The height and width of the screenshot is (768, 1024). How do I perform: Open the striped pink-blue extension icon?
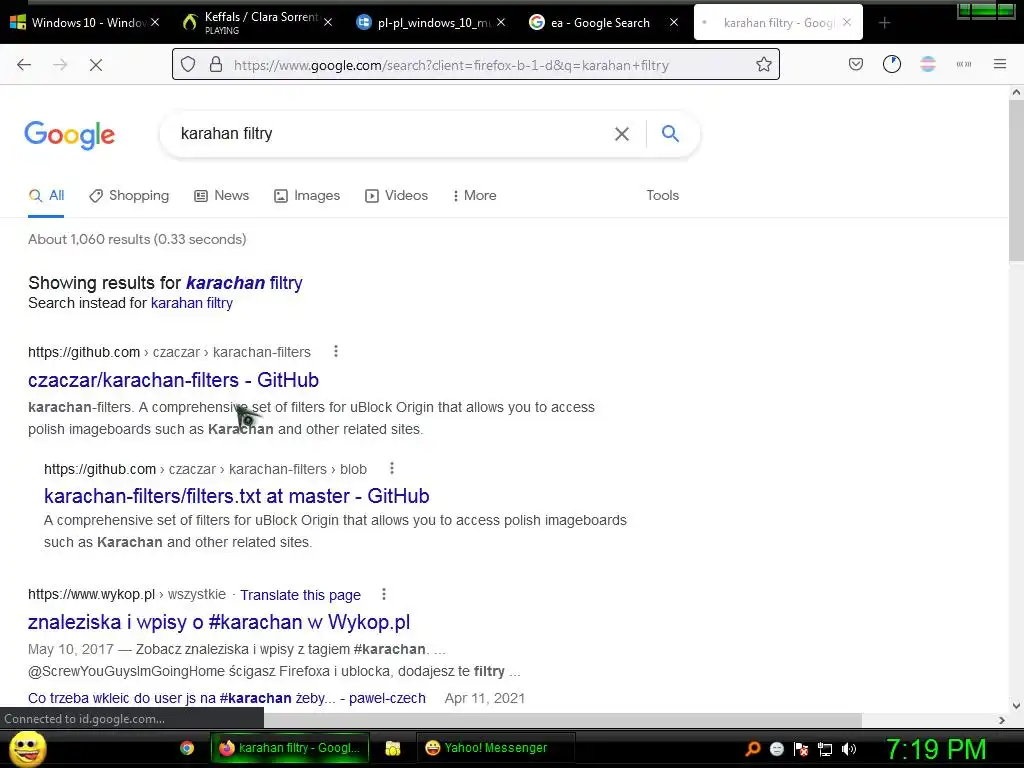tap(928, 64)
